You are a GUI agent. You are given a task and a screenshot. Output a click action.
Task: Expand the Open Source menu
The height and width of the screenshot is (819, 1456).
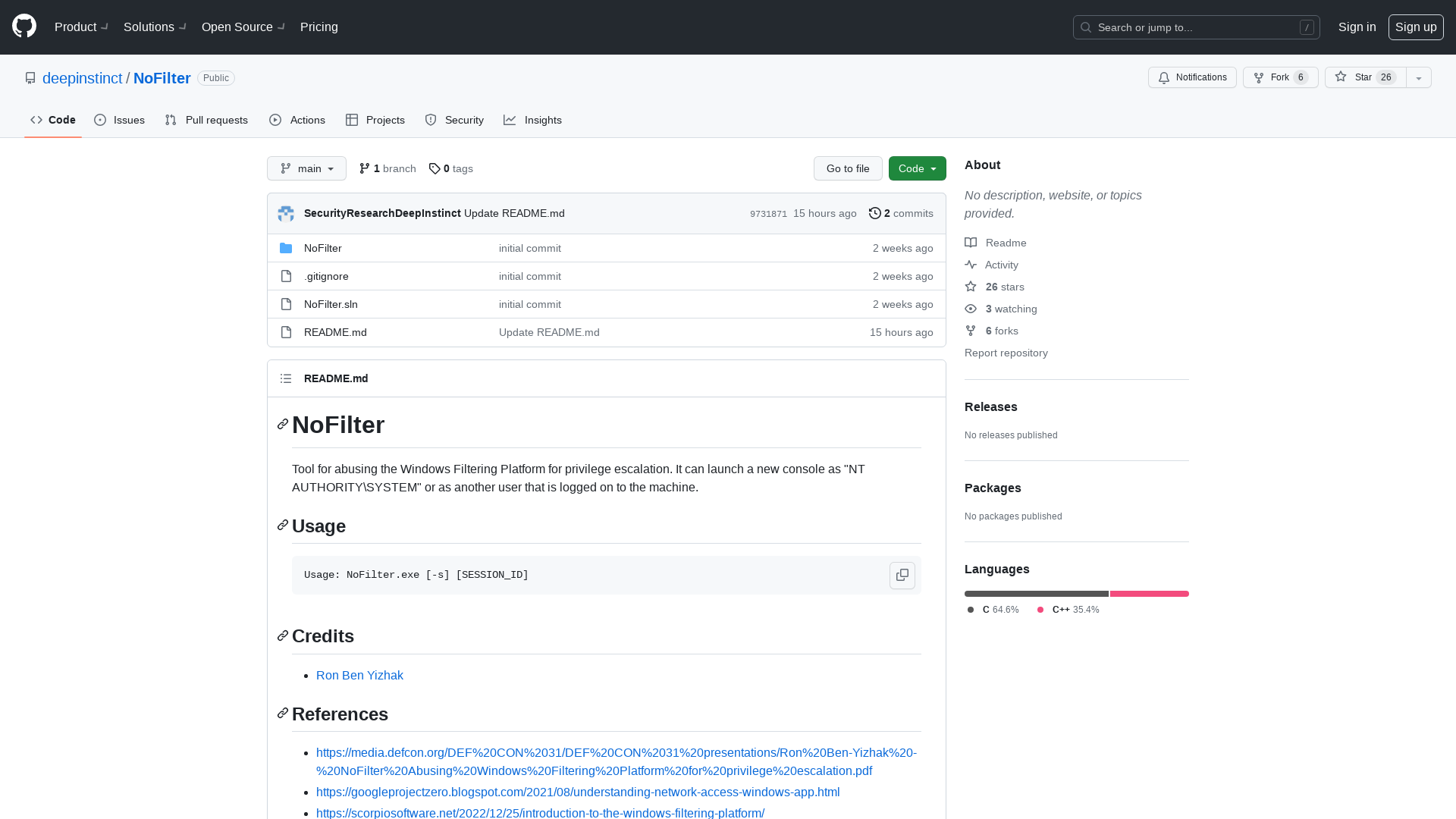[x=243, y=27]
